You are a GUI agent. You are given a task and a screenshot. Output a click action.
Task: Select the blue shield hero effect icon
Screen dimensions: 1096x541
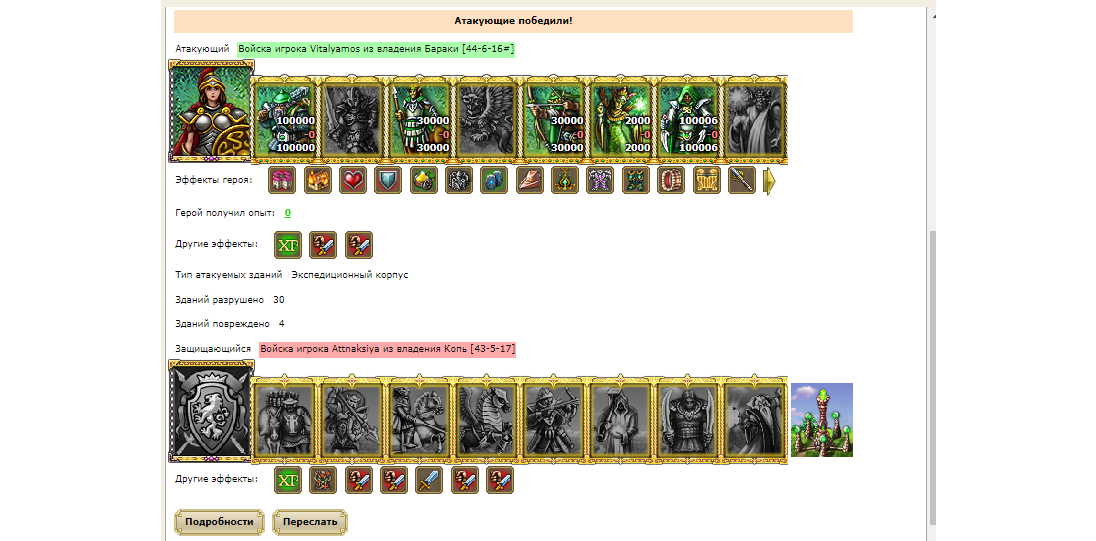click(x=388, y=180)
